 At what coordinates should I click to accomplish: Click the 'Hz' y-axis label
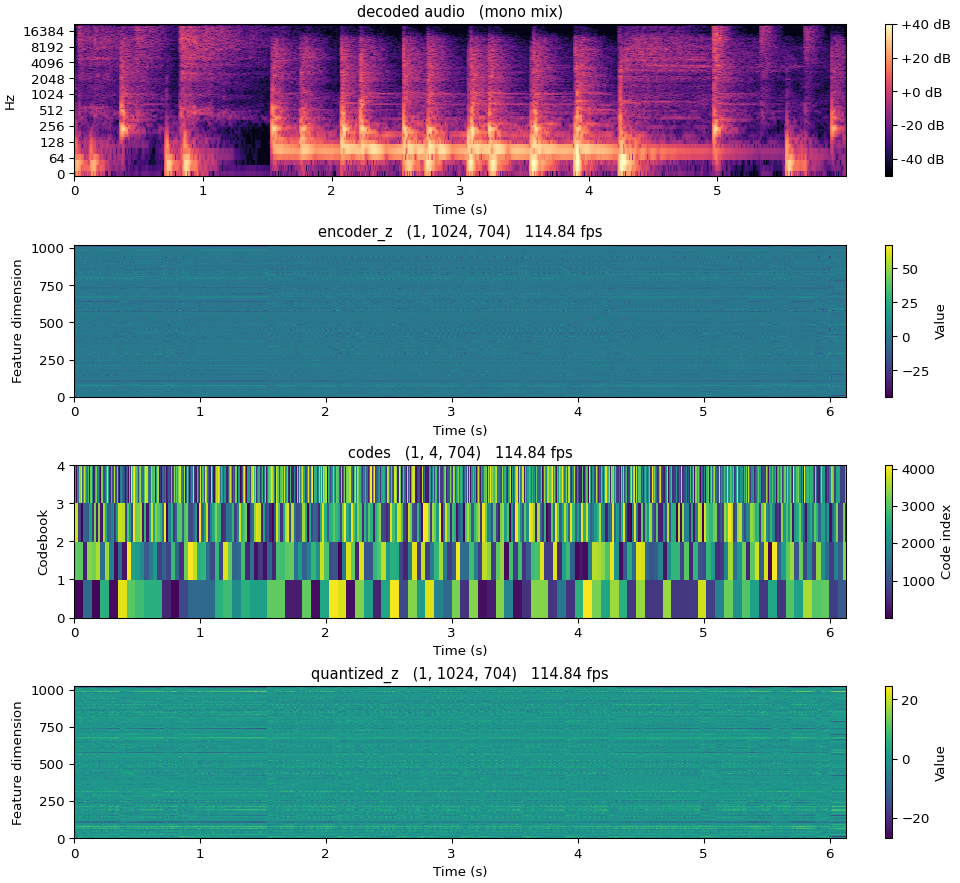(10, 101)
